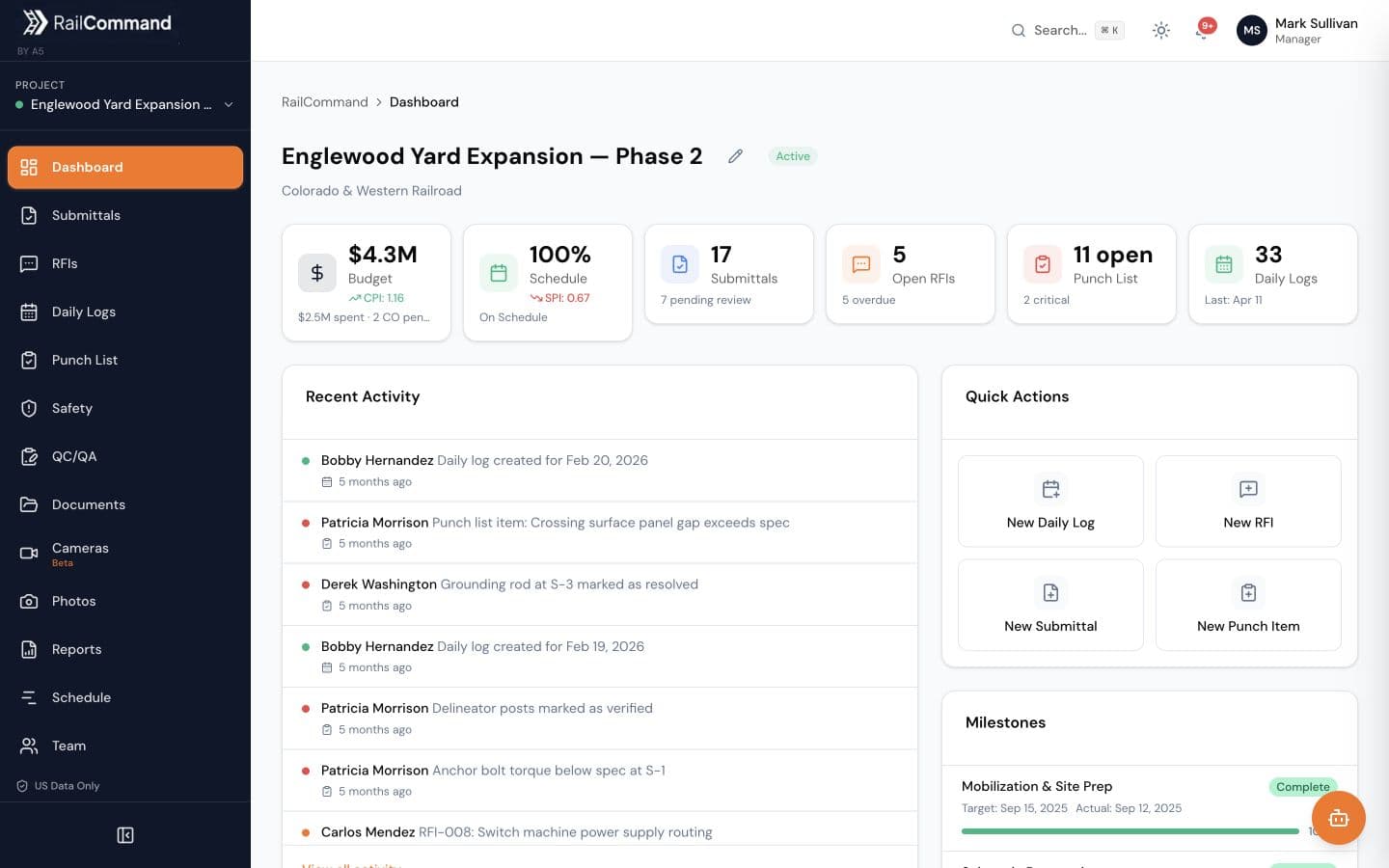Click the Photos camera icon
The width and height of the screenshot is (1389, 868).
coord(29,601)
